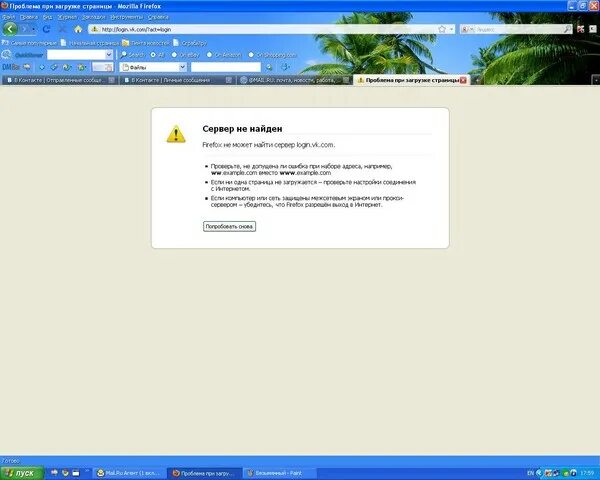Bookmark page with the star icon
Image resolution: width=600 pixels, height=480 pixels.
442,29
